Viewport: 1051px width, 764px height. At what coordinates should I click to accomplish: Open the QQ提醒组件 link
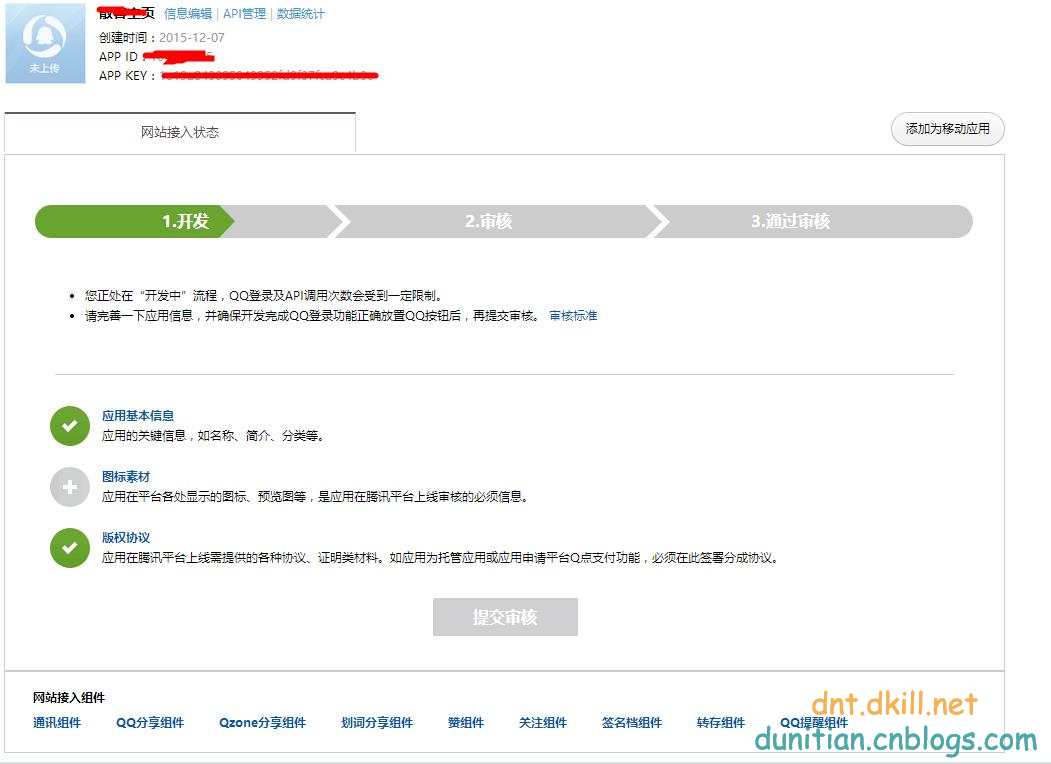pos(814,722)
